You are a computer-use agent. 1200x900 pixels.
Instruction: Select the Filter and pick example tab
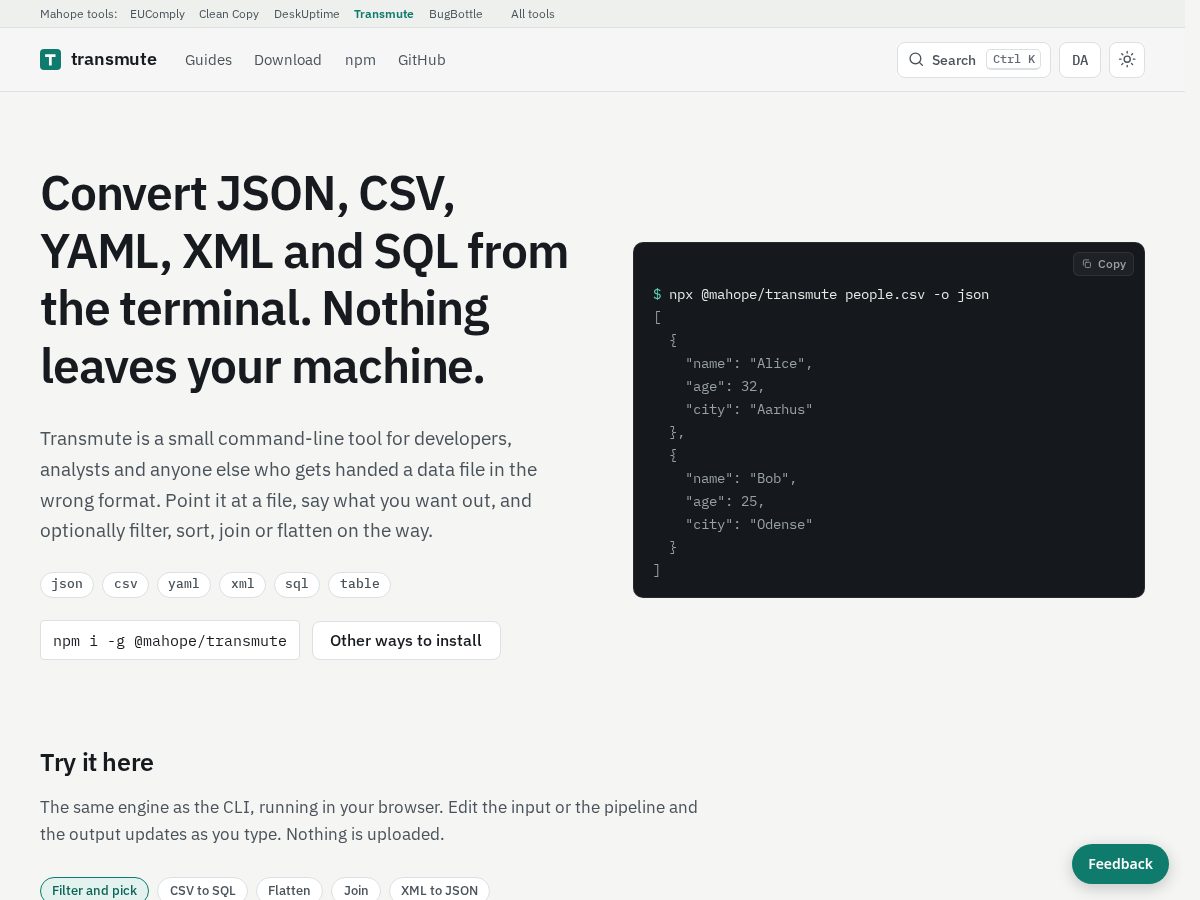pos(95,890)
